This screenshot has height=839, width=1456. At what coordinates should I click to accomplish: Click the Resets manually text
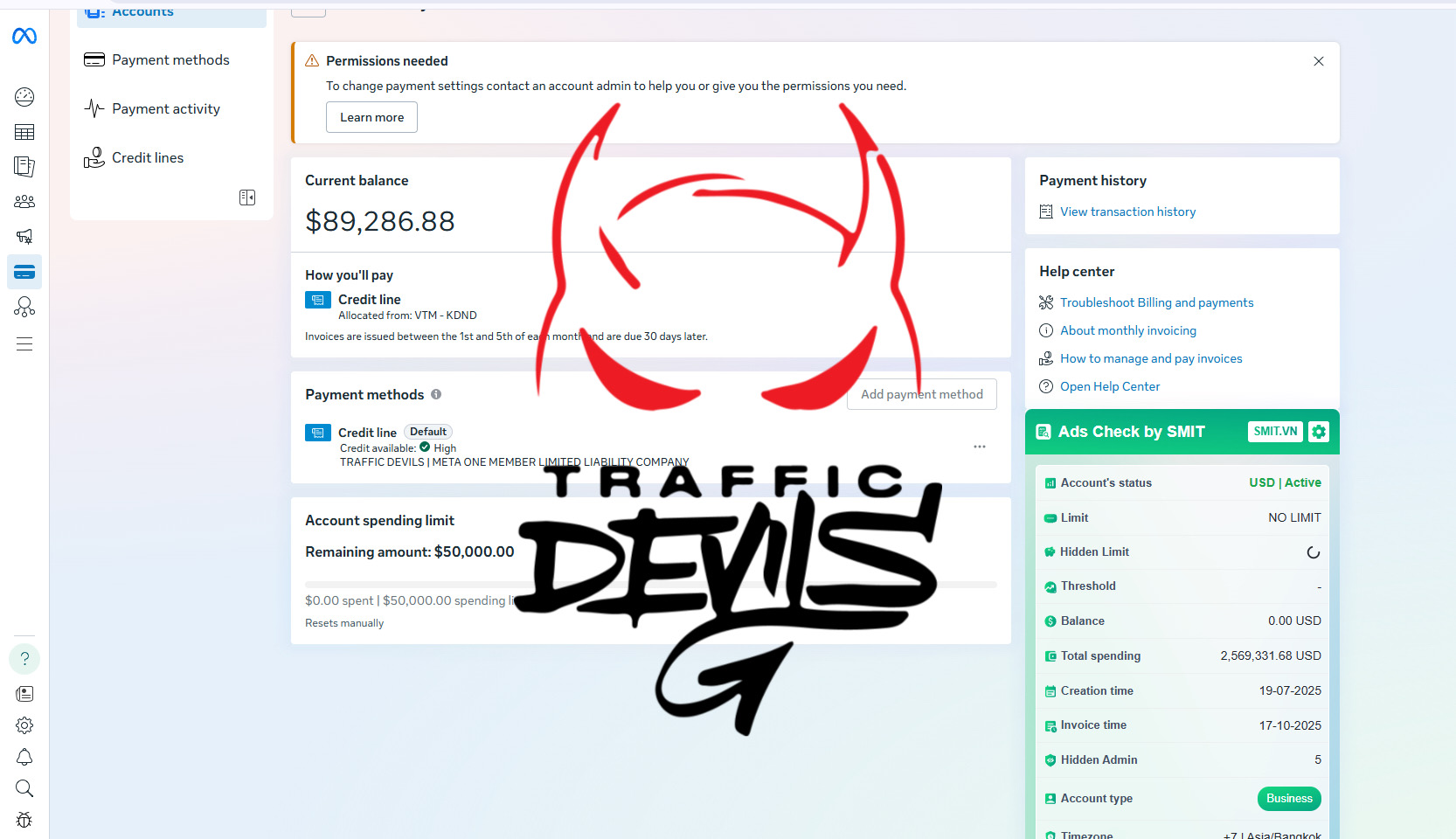[344, 623]
